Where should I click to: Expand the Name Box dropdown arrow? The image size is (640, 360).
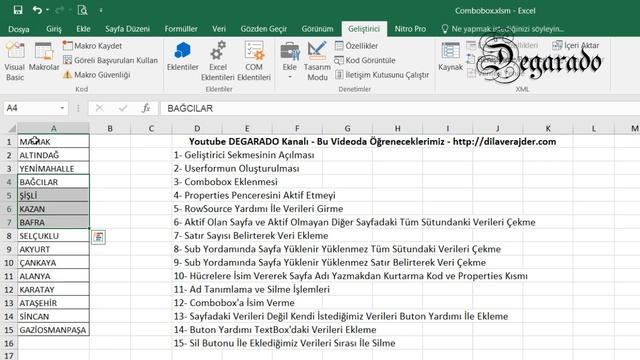(62, 108)
